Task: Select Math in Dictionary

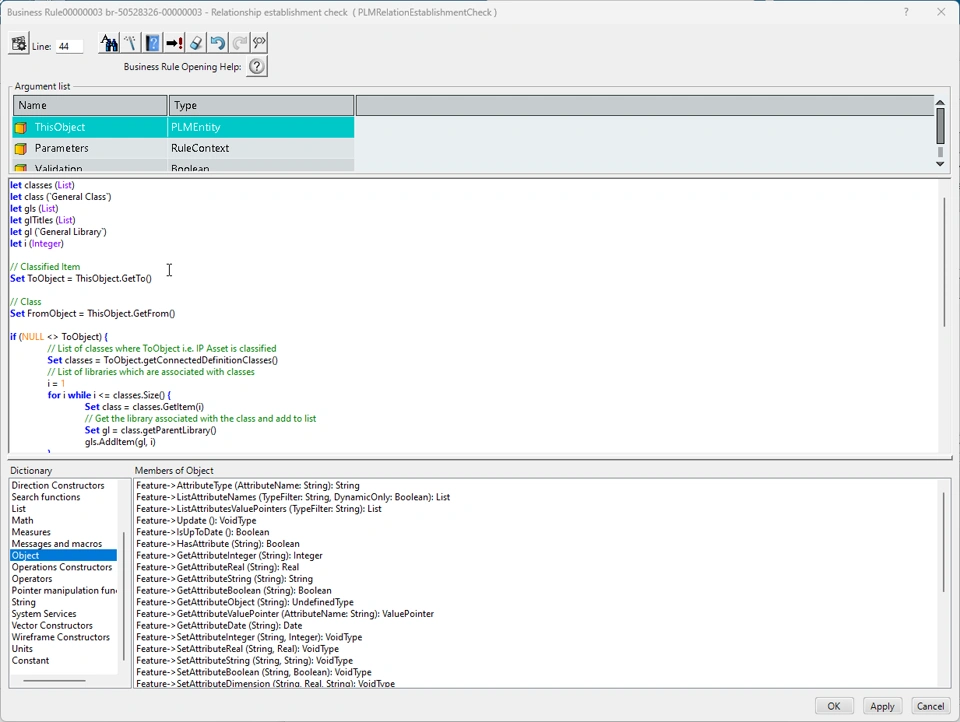Action: pyautogui.click(x=22, y=521)
